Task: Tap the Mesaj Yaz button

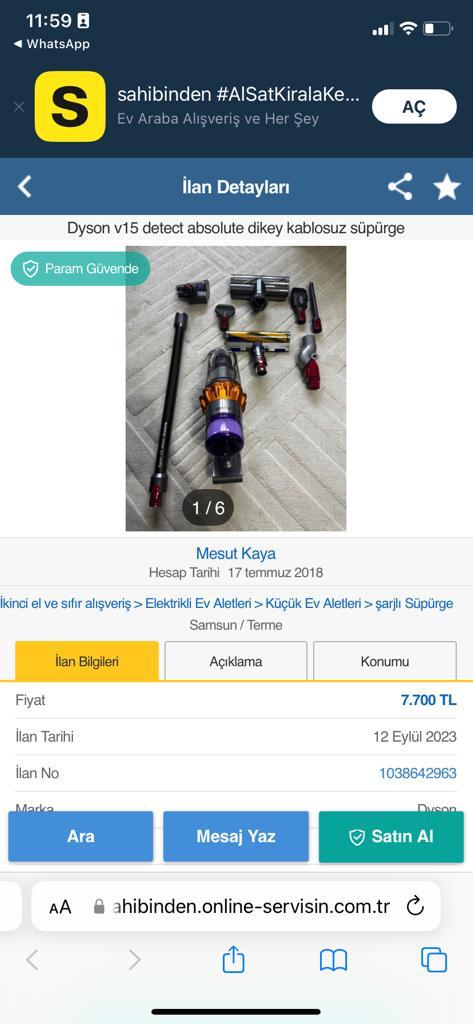Action: [x=236, y=837]
